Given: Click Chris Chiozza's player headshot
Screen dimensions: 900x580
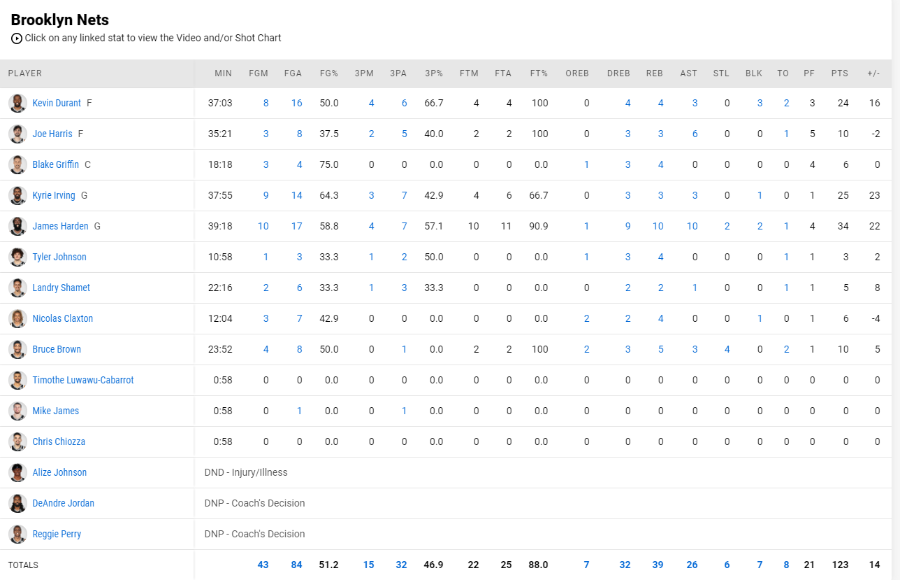Looking at the screenshot, I should pos(18,442).
